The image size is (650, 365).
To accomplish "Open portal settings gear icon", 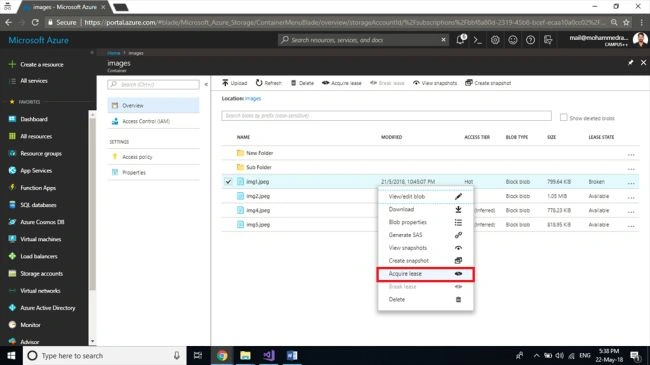I will coord(495,40).
